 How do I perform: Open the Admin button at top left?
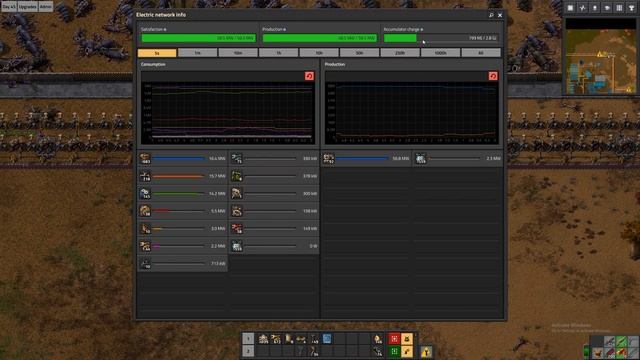(46, 7)
